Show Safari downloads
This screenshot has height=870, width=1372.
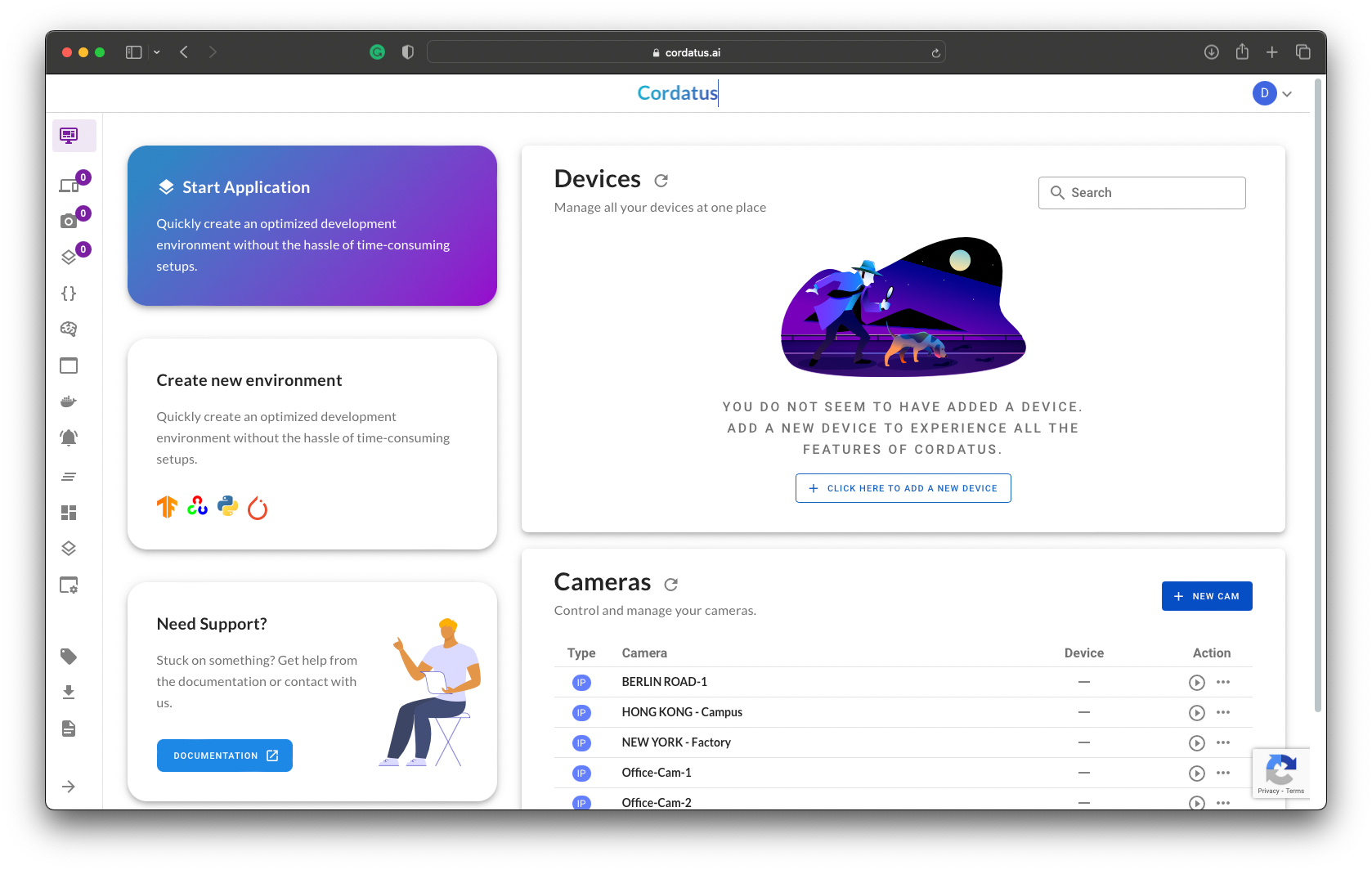point(1211,52)
